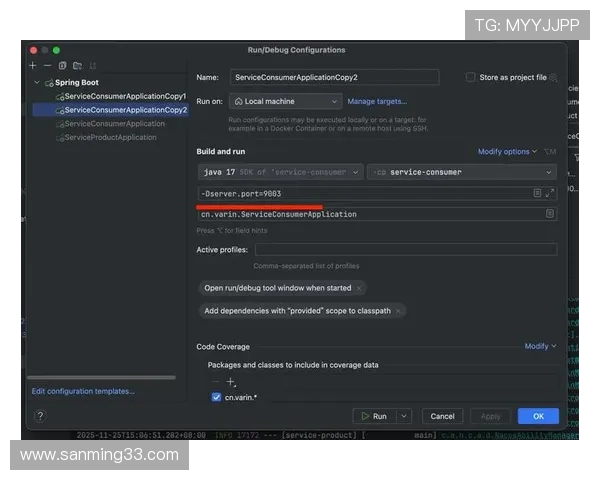
Task: Click the Manage targets link
Action: [x=377, y=101]
